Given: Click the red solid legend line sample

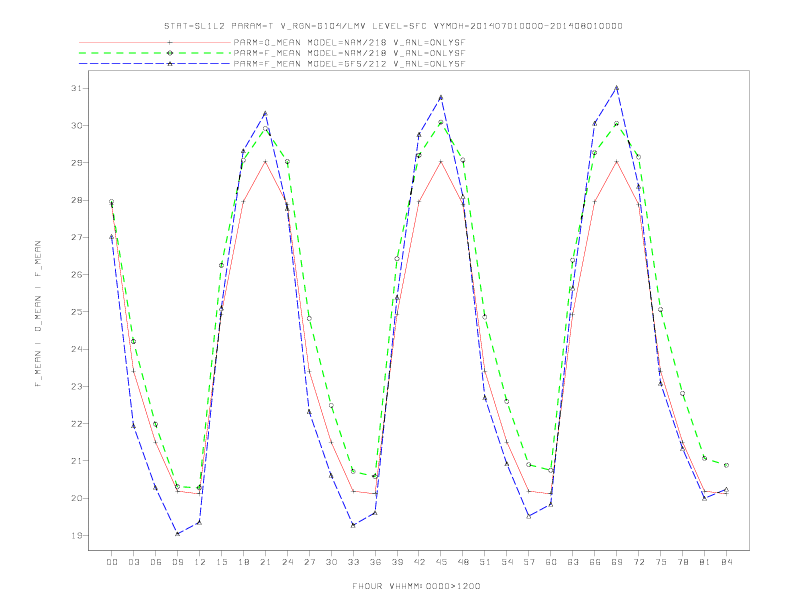Looking at the screenshot, I should point(155,42).
